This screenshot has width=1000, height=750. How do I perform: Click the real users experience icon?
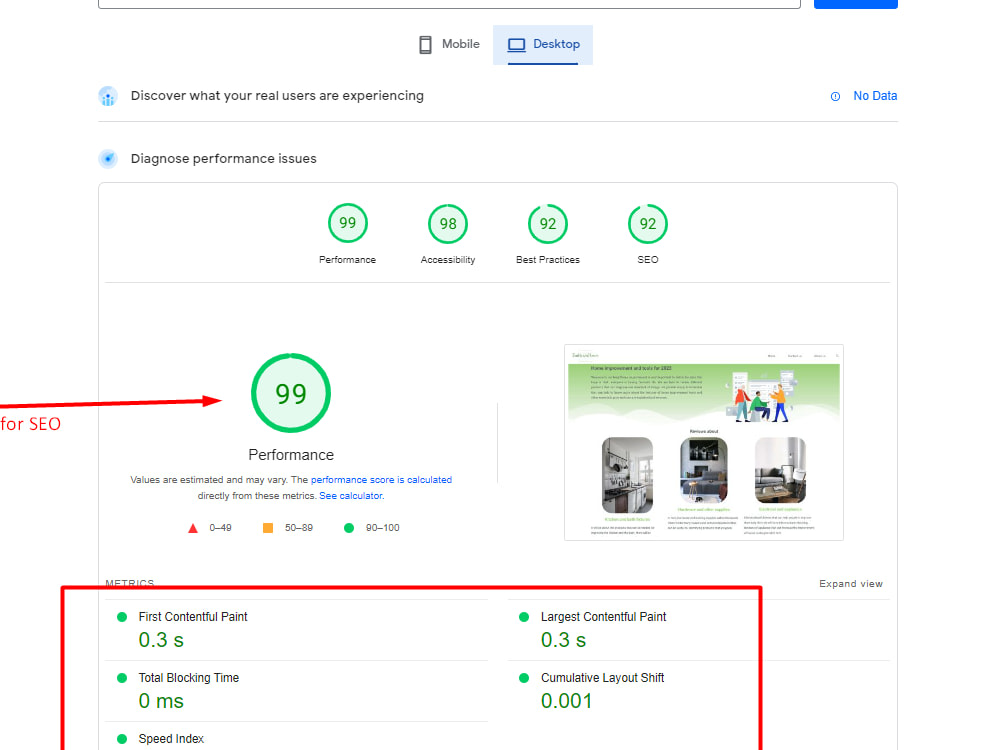tap(108, 96)
